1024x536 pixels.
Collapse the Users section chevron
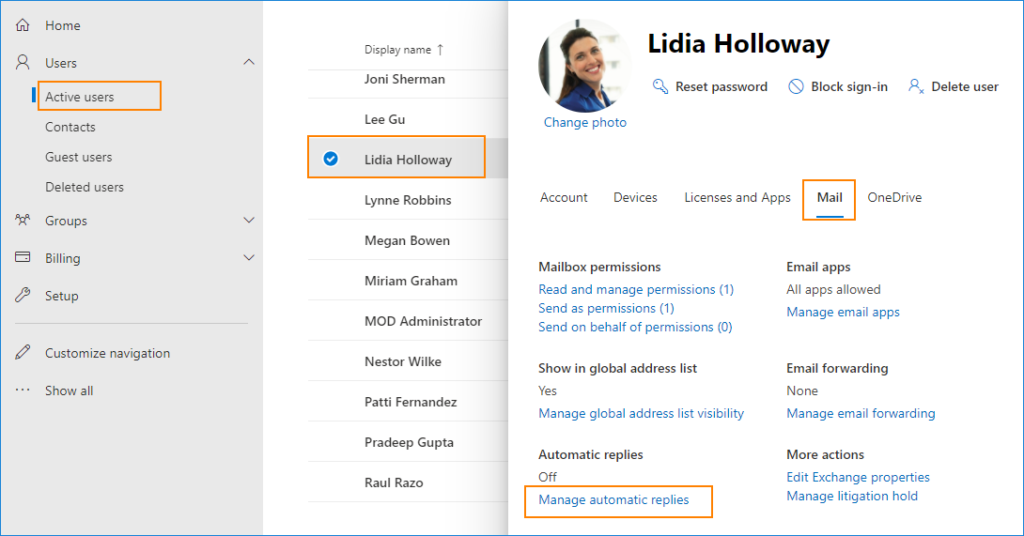(x=249, y=62)
